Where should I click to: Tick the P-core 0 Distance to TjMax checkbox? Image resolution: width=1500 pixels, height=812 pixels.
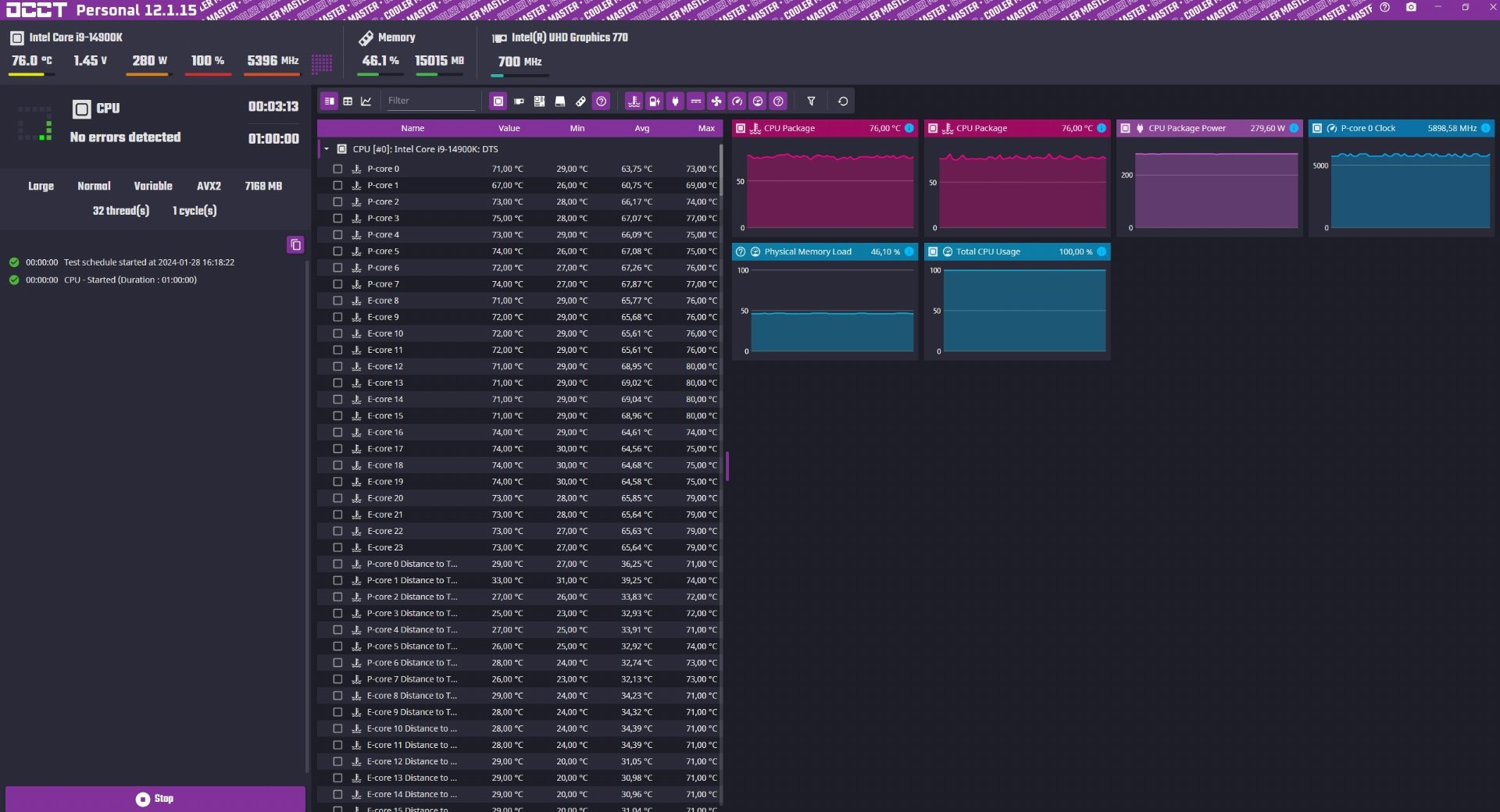(x=337, y=564)
